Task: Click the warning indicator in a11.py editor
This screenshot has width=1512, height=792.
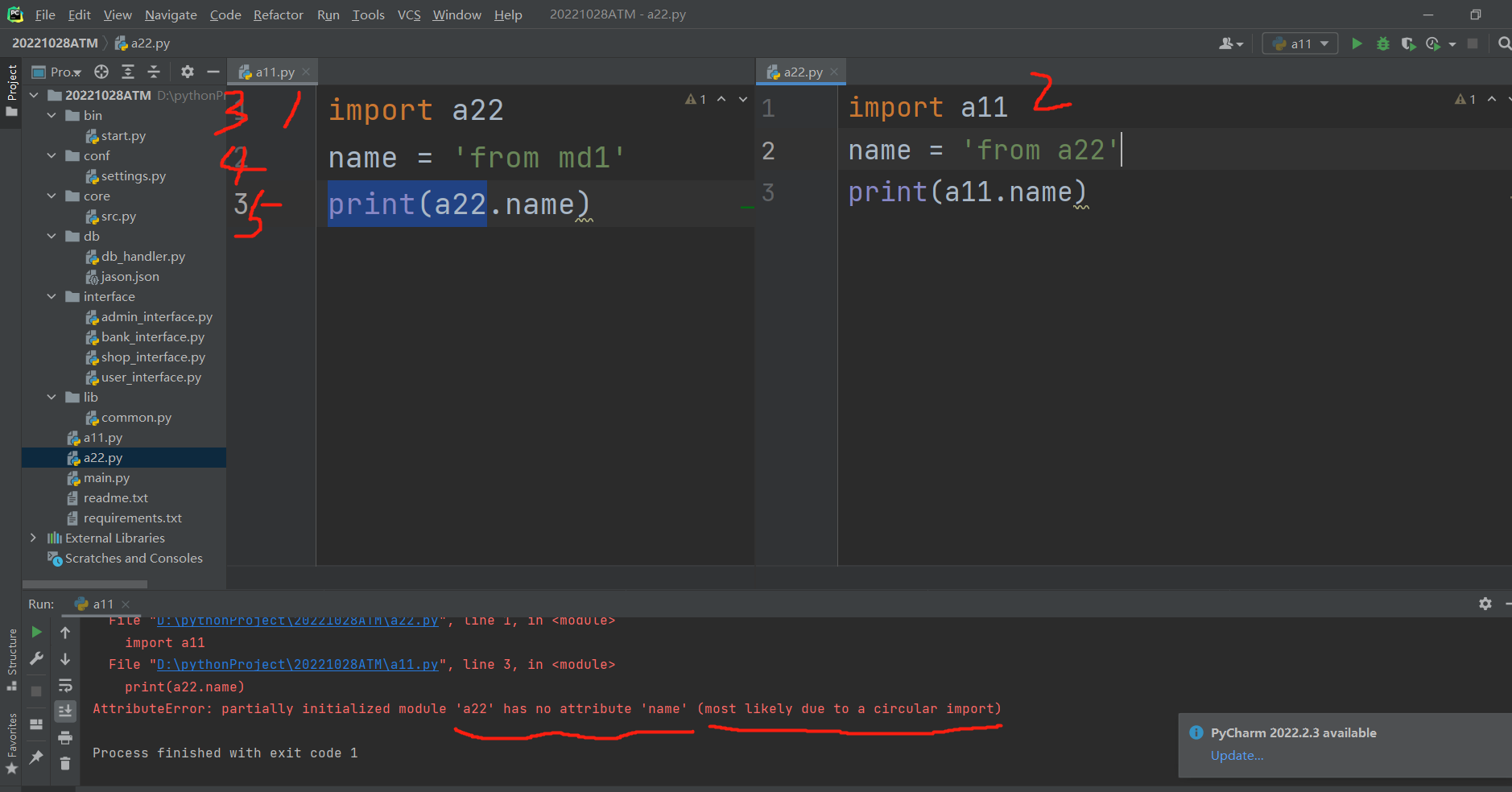Action: 696,99
